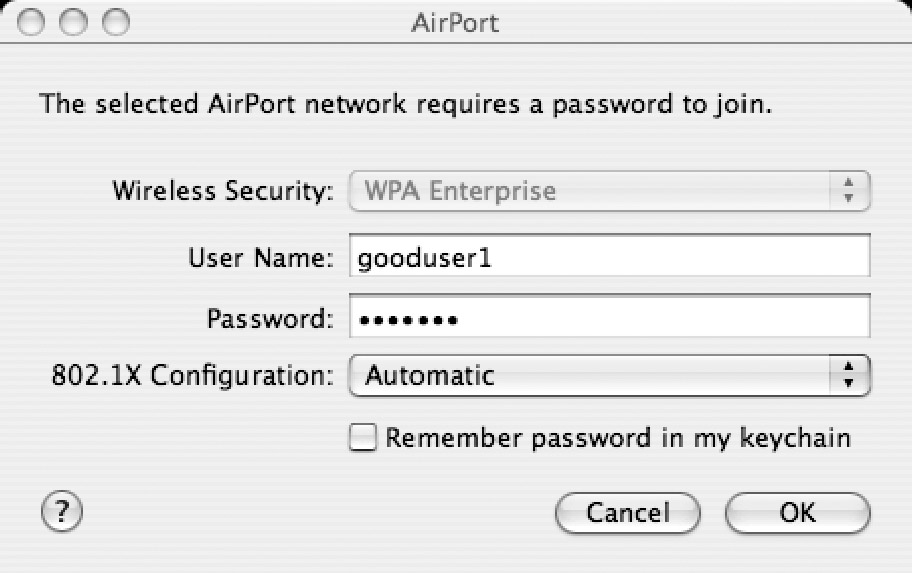Open the 802.1X Configuration dropdown

pyautogui.click(x=610, y=375)
